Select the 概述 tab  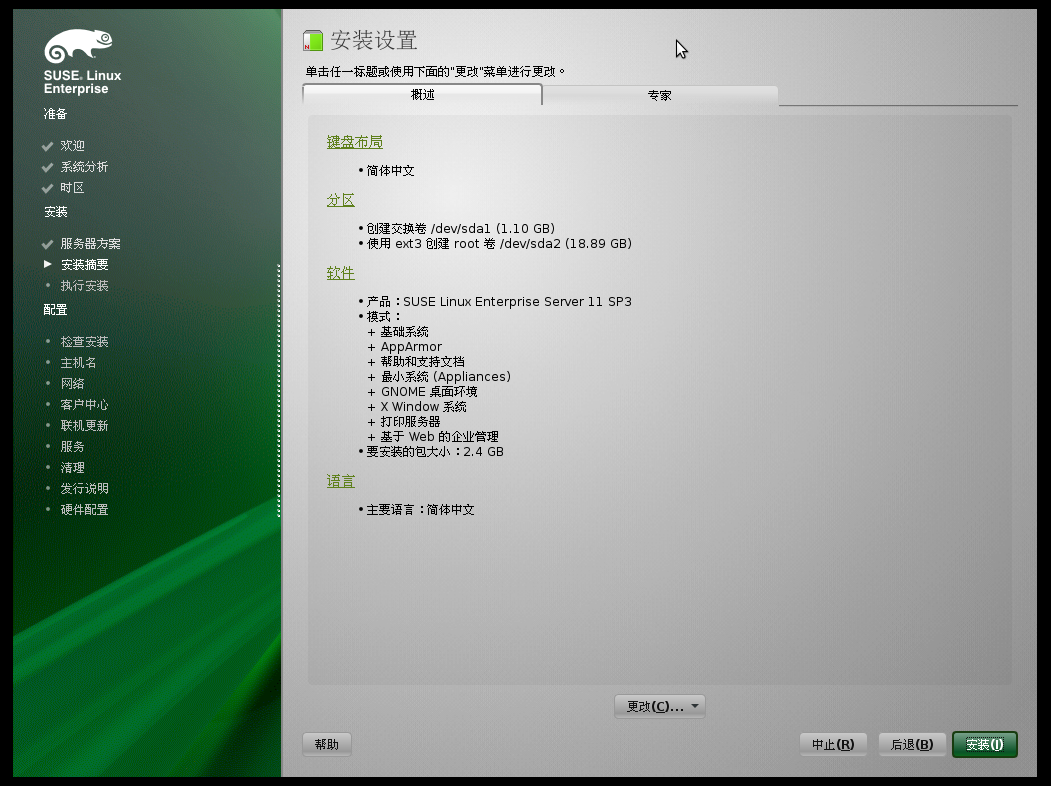pyautogui.click(x=421, y=95)
